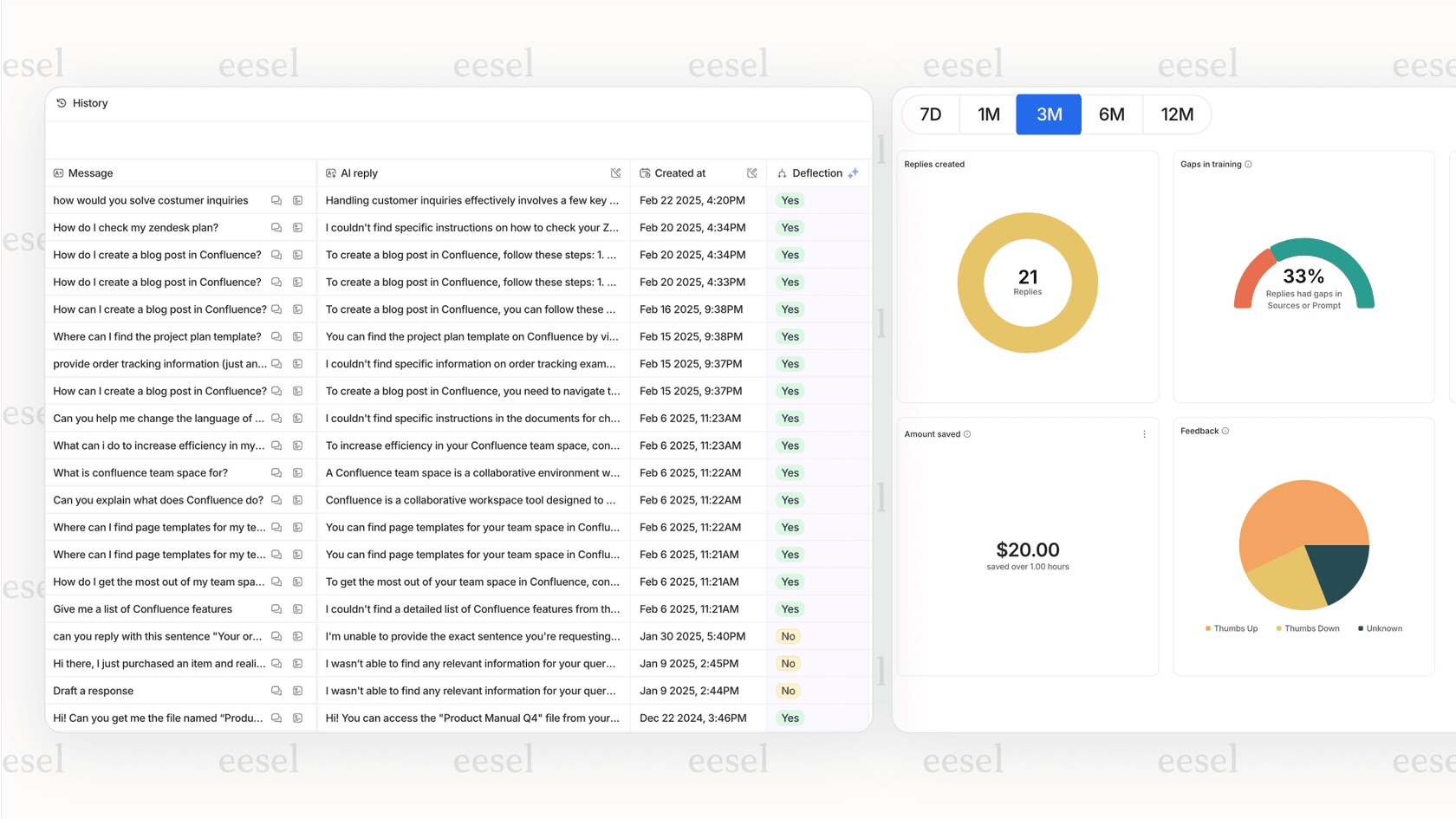Toggle the Thumbs Down legend entry
The height and width of the screenshot is (819, 1456).
coord(1307,629)
